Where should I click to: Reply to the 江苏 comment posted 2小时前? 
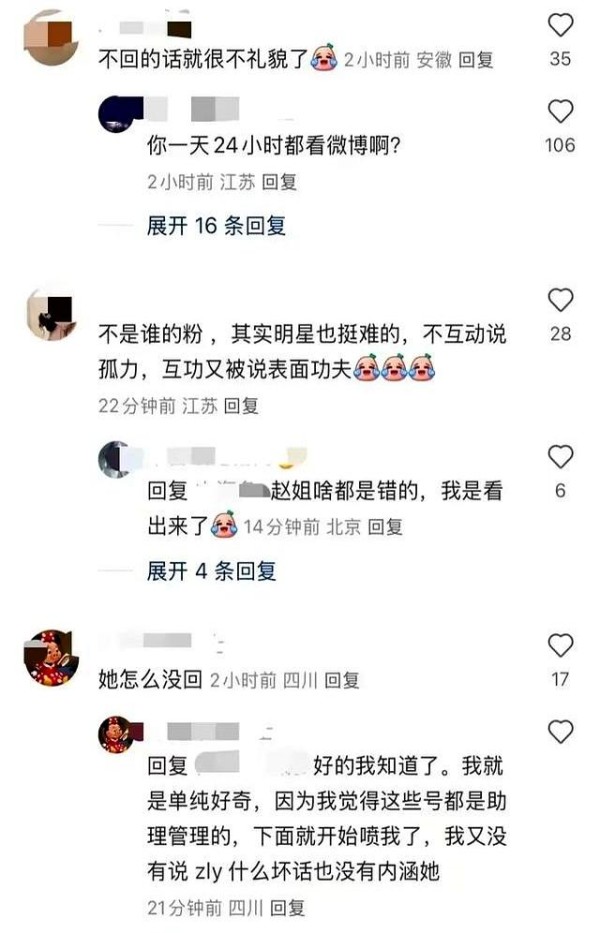point(279,182)
